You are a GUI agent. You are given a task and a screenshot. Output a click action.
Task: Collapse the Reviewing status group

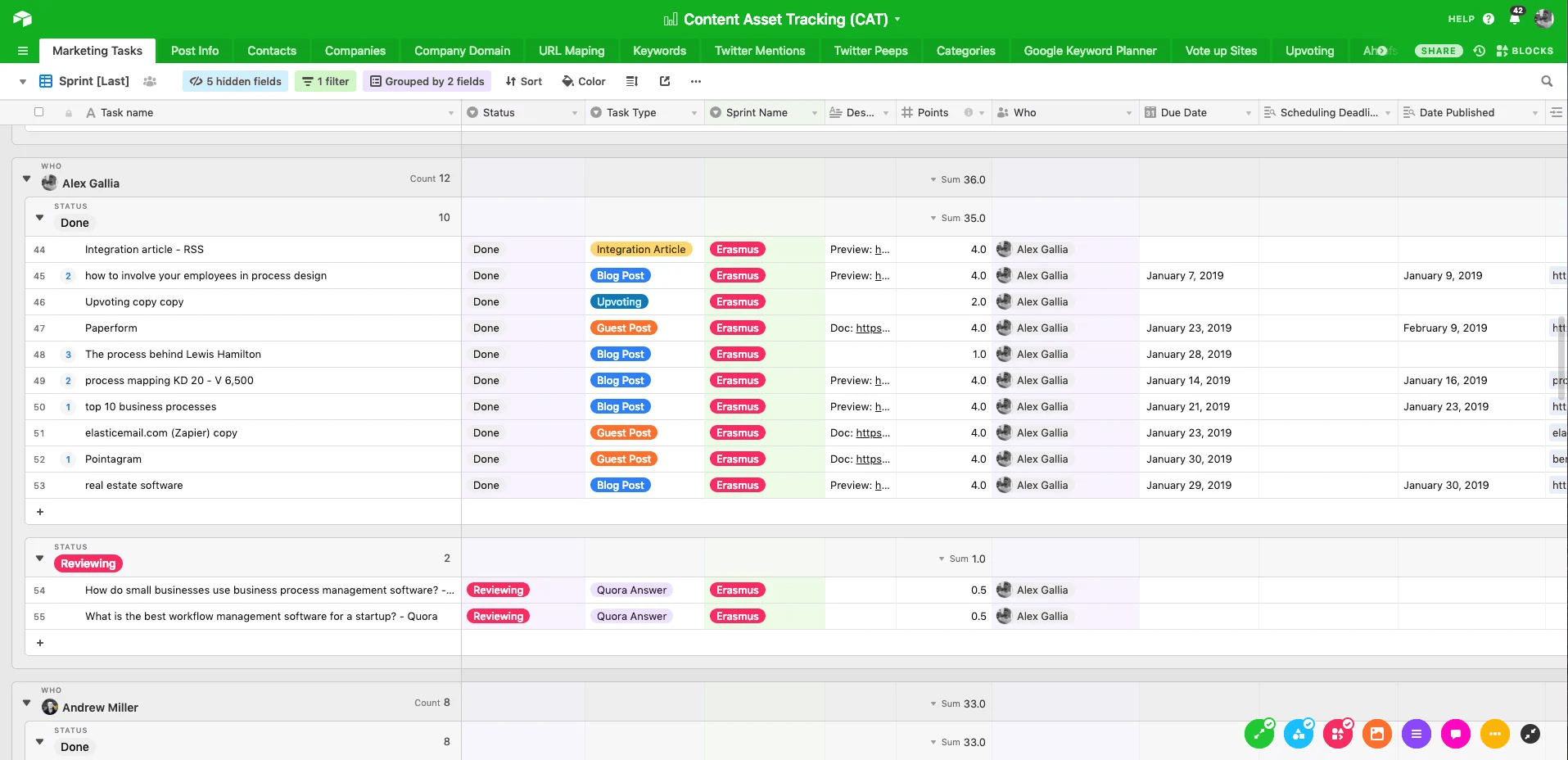[x=39, y=559]
